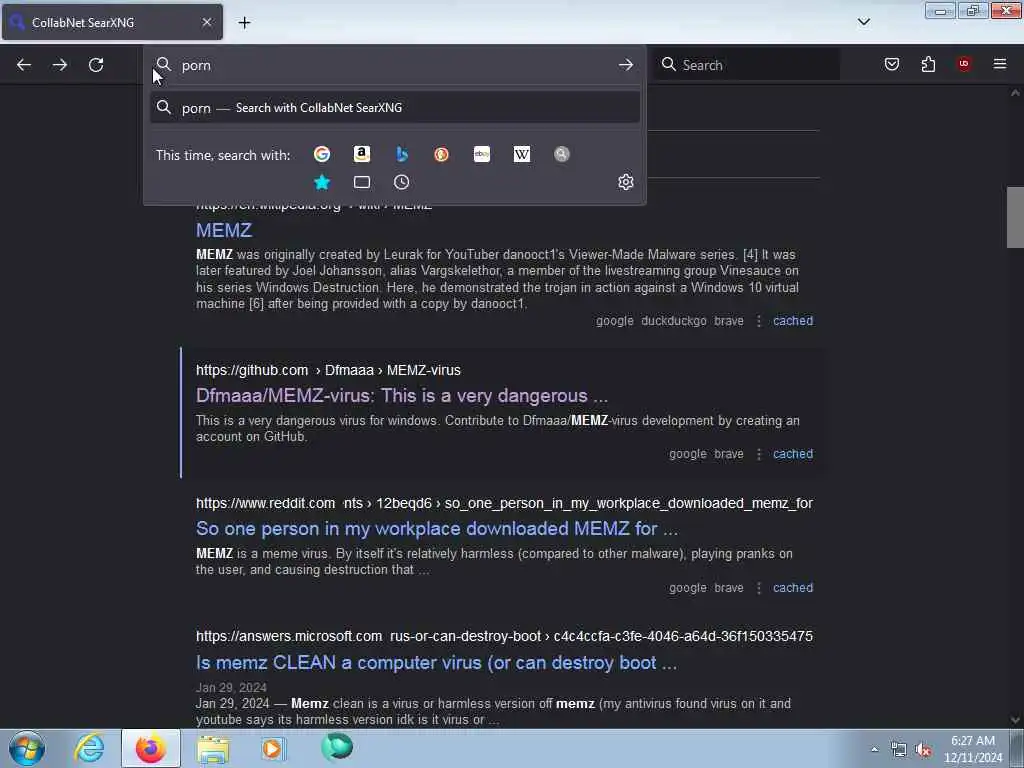Click the github.com Dfmaaa MEMZ-virus URL text

pyautogui.click(x=328, y=370)
